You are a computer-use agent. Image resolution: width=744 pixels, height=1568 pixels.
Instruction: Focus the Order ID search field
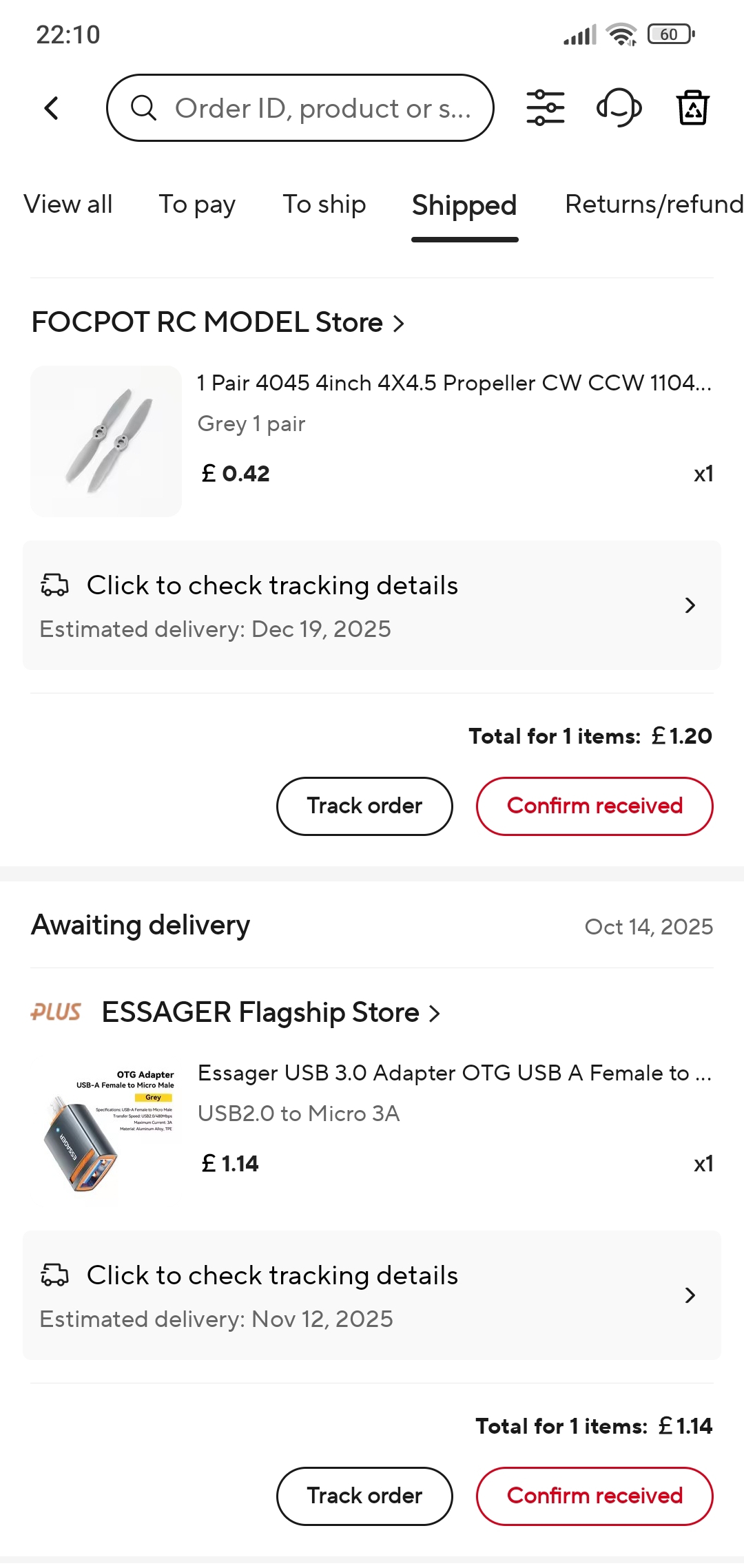click(x=322, y=108)
